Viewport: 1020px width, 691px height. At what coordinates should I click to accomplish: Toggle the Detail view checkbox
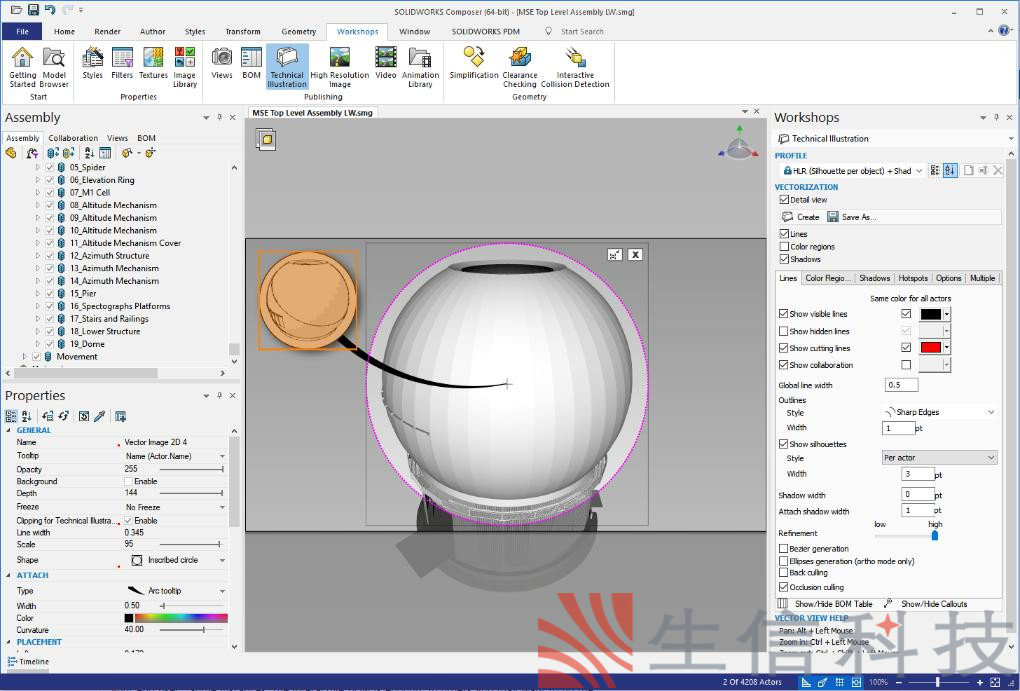point(784,200)
